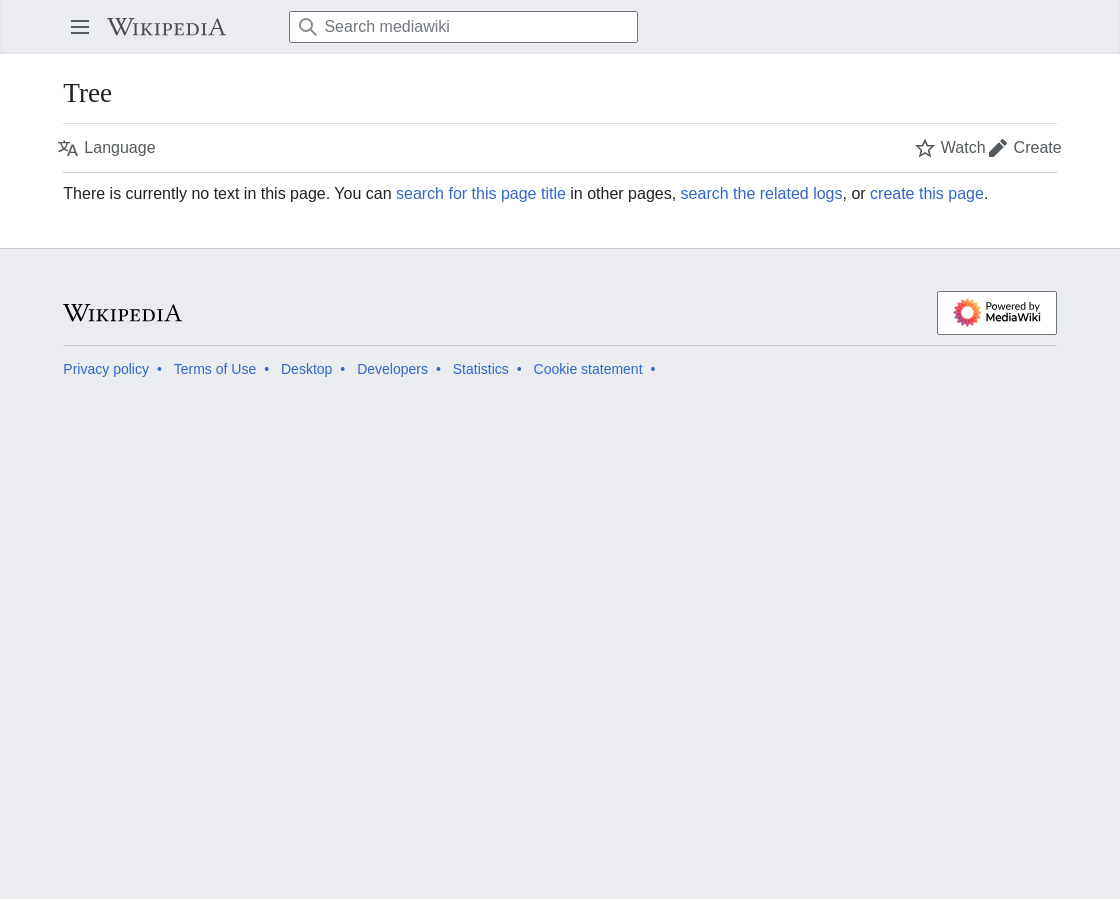Focus the Search mediawiki input field
Image resolution: width=1120 pixels, height=900 pixels.
[463, 27]
